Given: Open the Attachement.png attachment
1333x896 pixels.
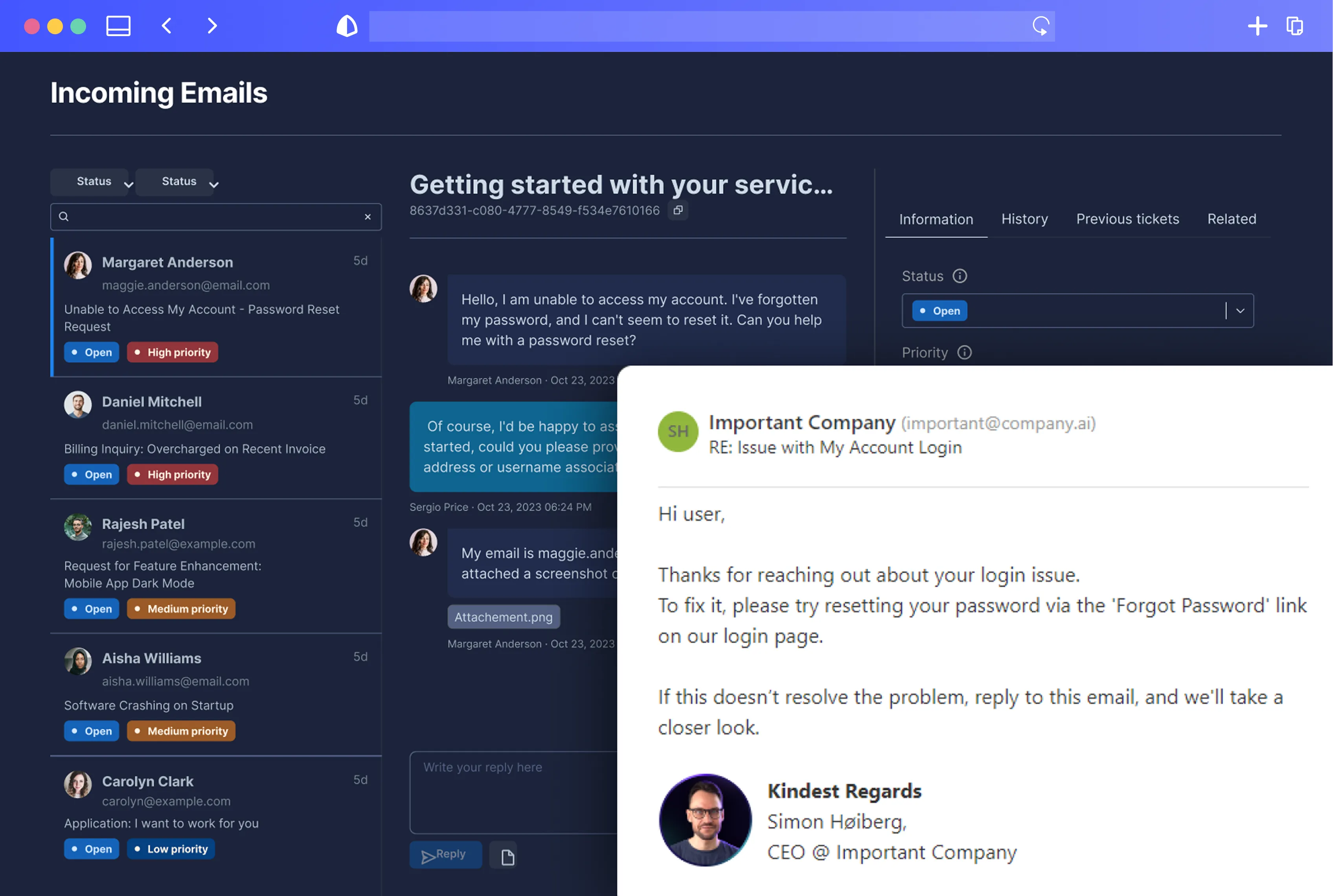Looking at the screenshot, I should point(504,617).
